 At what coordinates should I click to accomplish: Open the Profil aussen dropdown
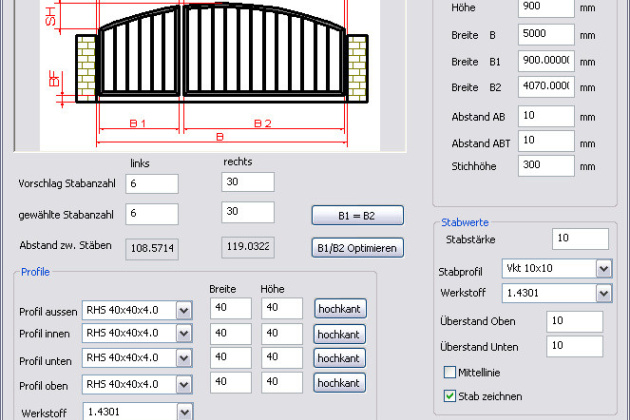coord(183,310)
